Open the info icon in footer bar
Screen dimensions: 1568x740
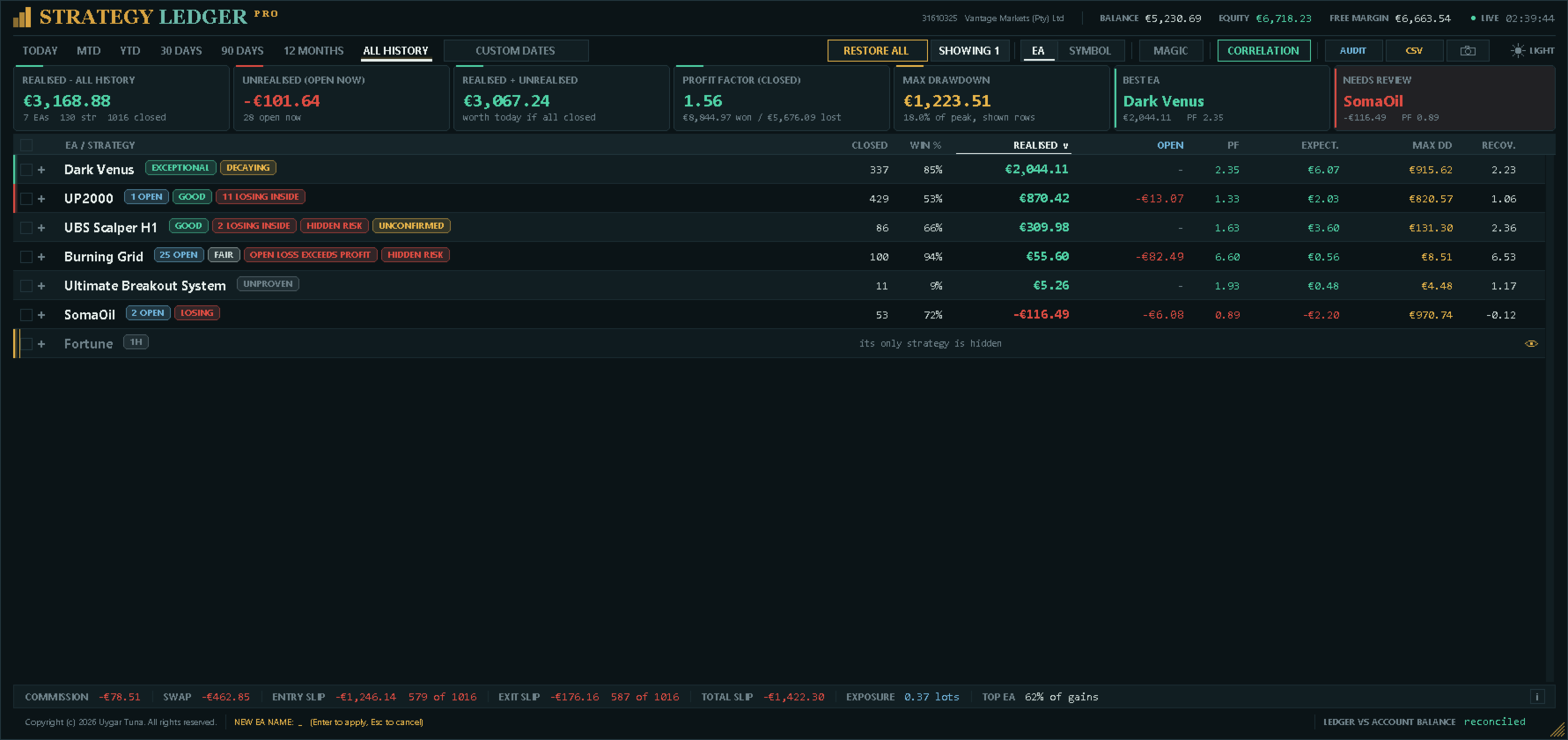pyautogui.click(x=1537, y=697)
